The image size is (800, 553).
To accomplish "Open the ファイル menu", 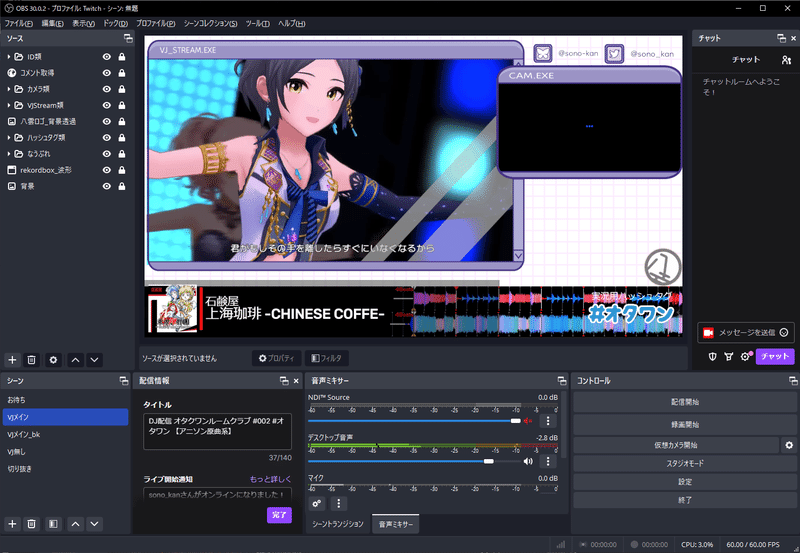I will (x=18, y=23).
